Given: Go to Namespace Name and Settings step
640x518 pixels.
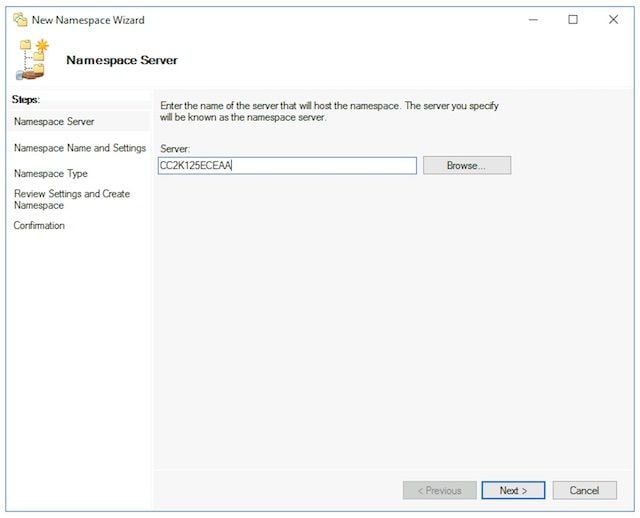Looking at the screenshot, I should pos(80,148).
